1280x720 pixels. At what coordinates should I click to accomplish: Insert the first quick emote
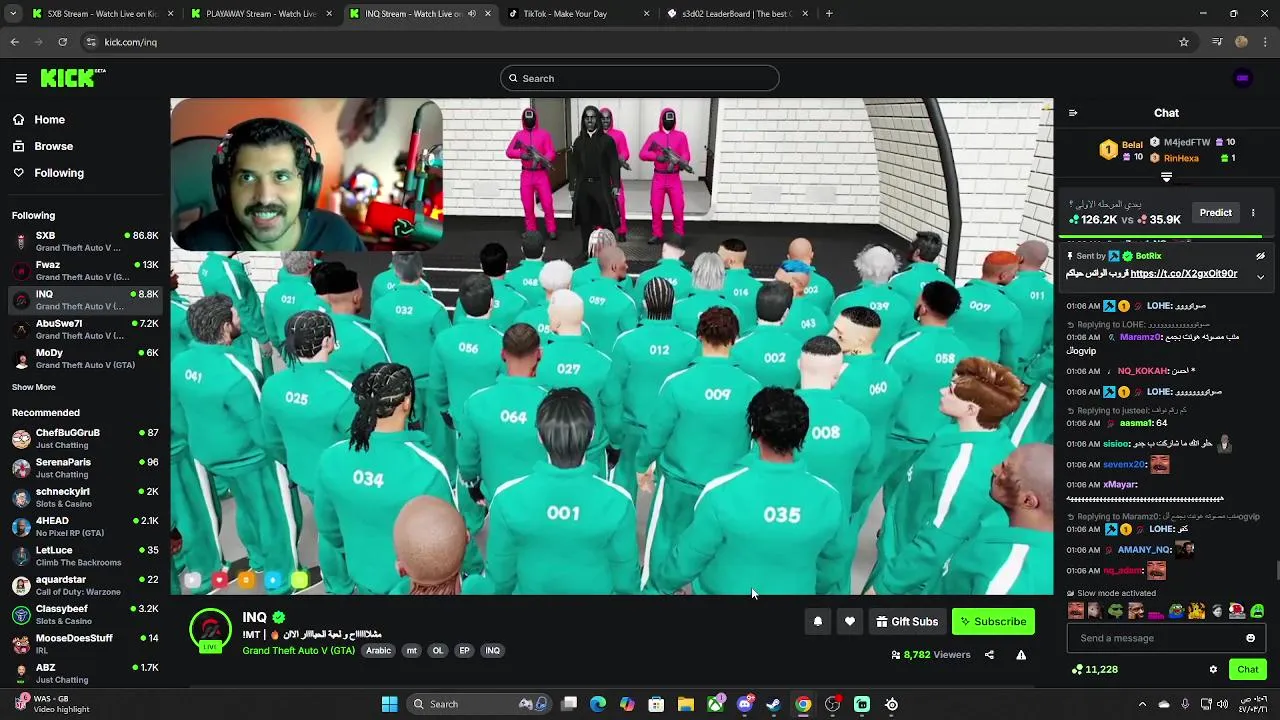pos(1076,610)
